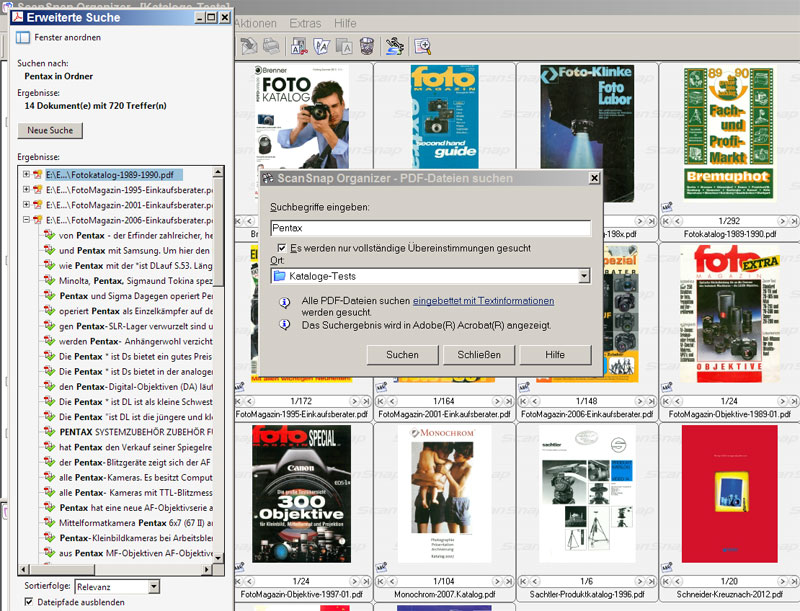The width and height of the screenshot is (800, 611).
Task: Click the Suchbegriffe text field containing Pentax
Action: 430,228
